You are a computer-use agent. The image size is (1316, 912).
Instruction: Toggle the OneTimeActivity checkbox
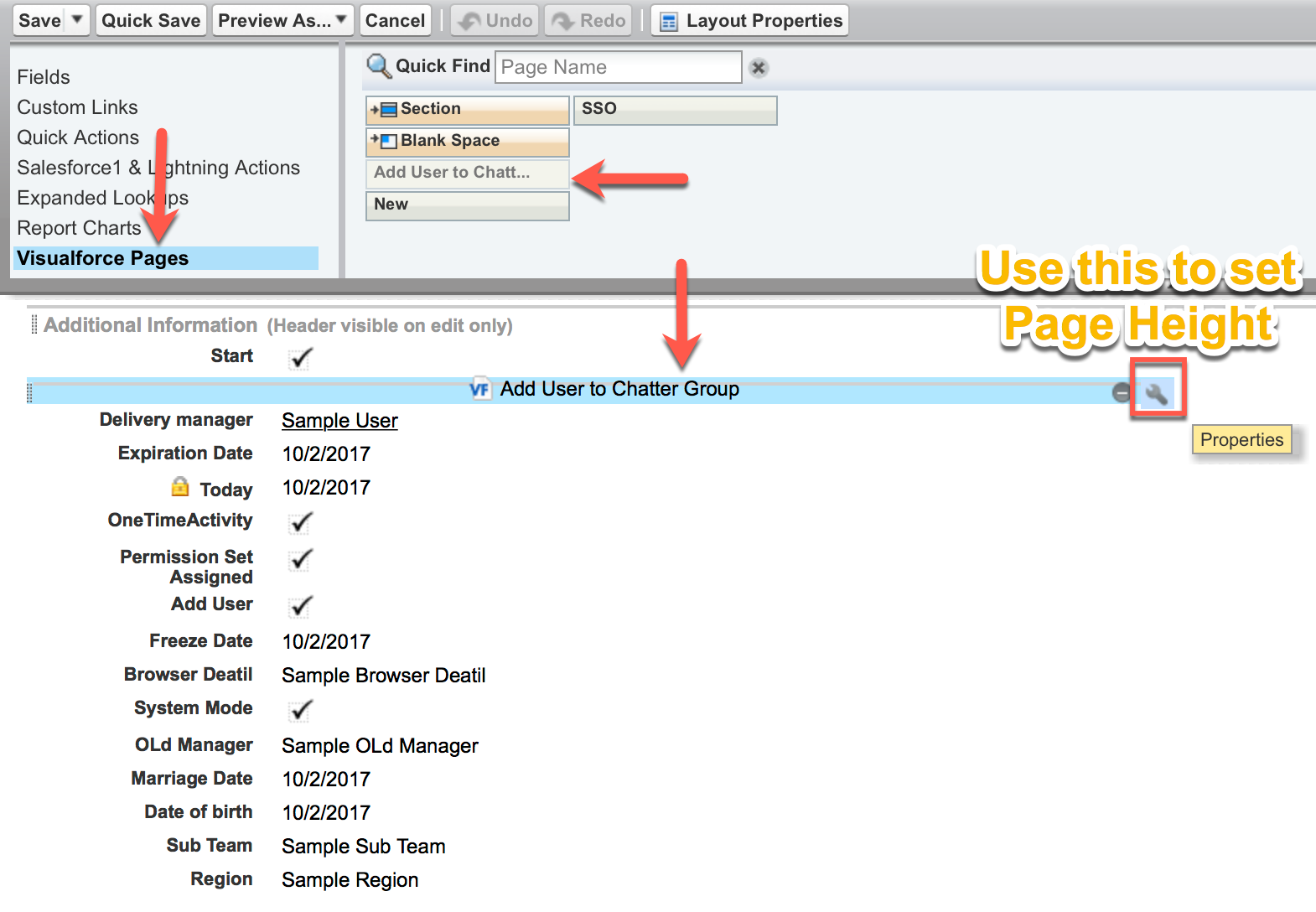pyautogui.click(x=300, y=522)
